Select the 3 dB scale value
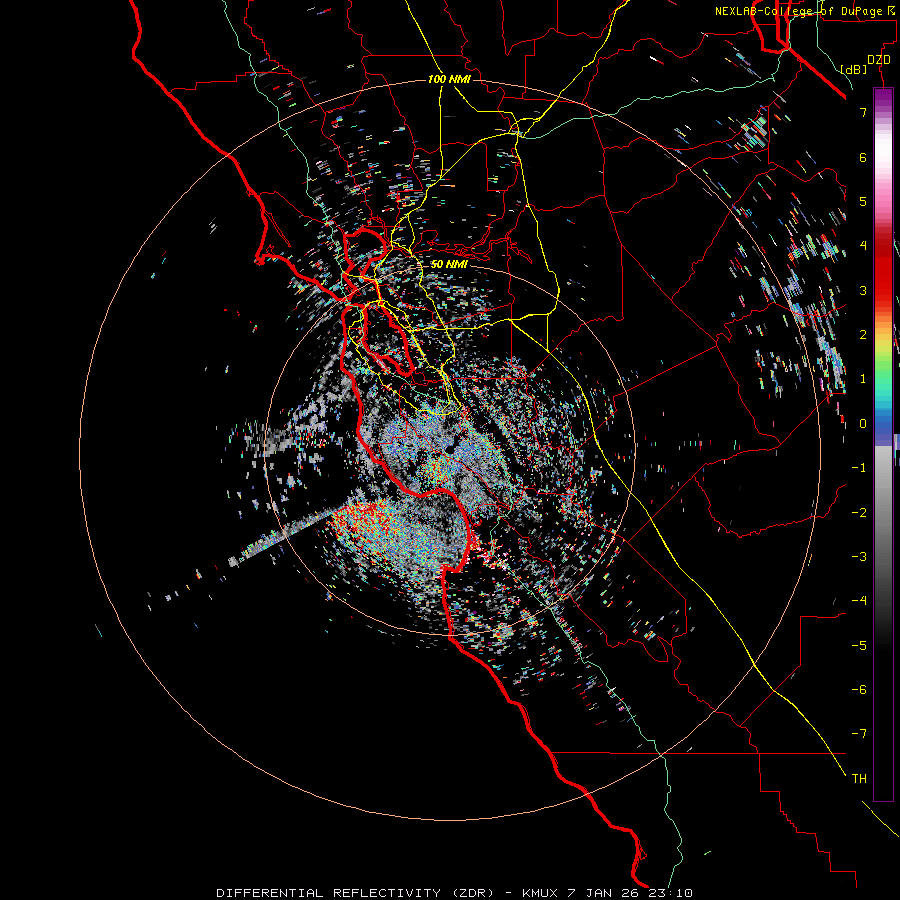Image resolution: width=900 pixels, height=900 pixels. coord(863,290)
